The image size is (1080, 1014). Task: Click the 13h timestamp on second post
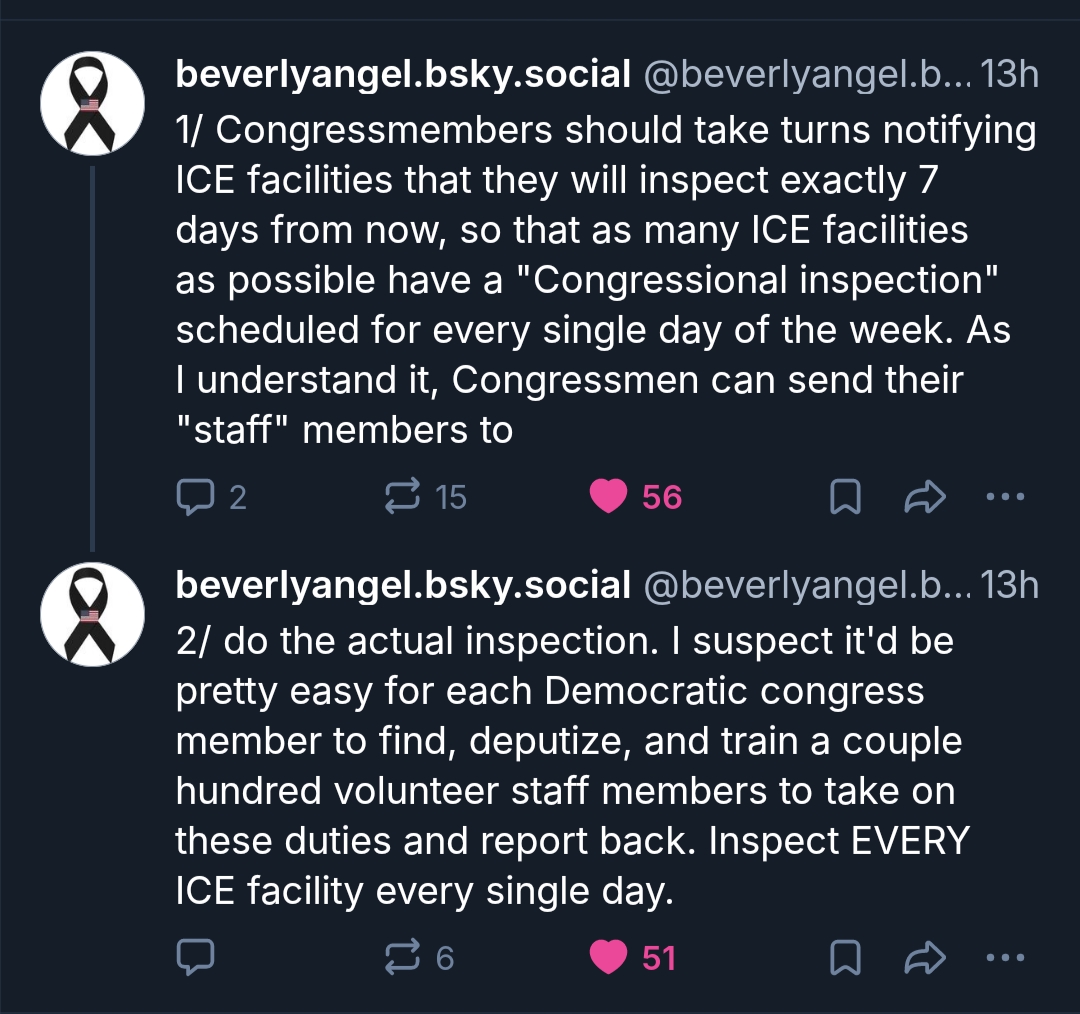(x=1010, y=586)
